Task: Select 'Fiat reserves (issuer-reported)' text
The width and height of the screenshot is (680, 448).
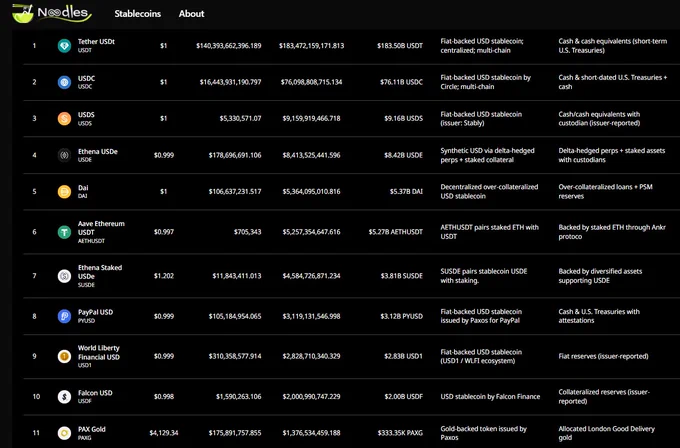Action: coord(603,356)
